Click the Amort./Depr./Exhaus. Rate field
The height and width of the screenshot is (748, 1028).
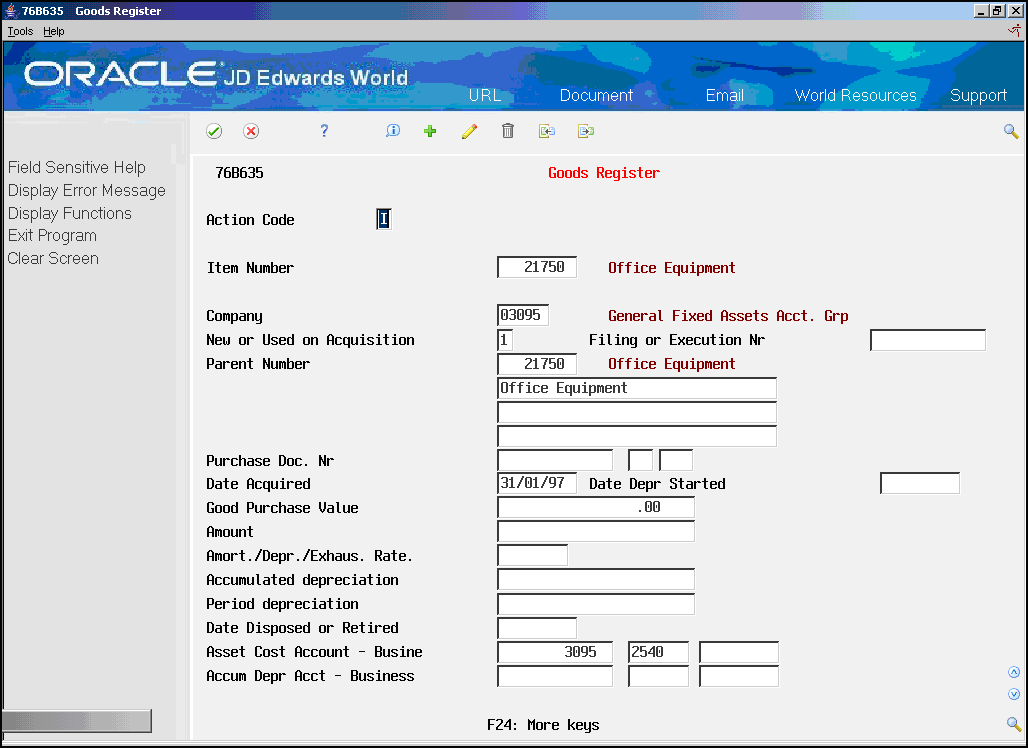coord(532,556)
